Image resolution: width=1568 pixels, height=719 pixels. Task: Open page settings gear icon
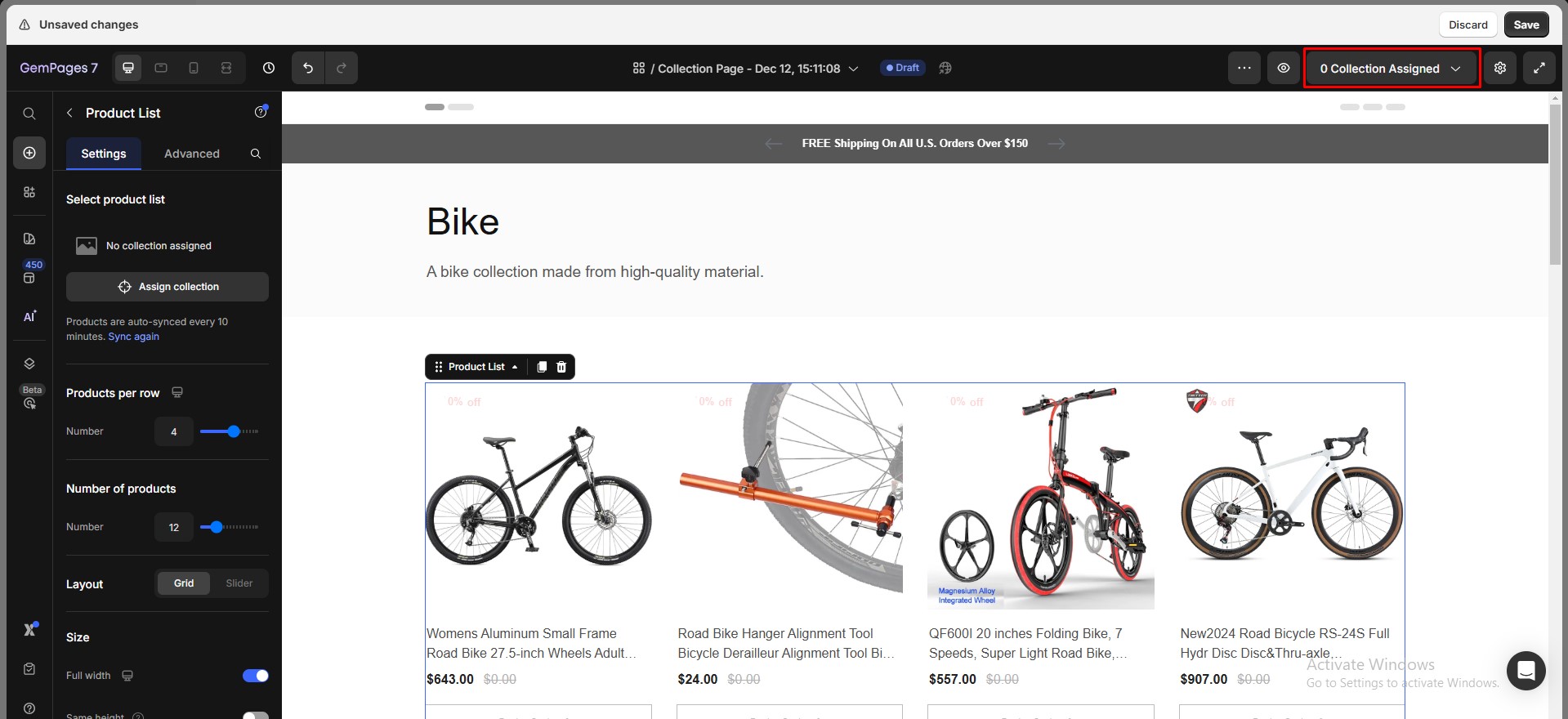pos(1500,68)
